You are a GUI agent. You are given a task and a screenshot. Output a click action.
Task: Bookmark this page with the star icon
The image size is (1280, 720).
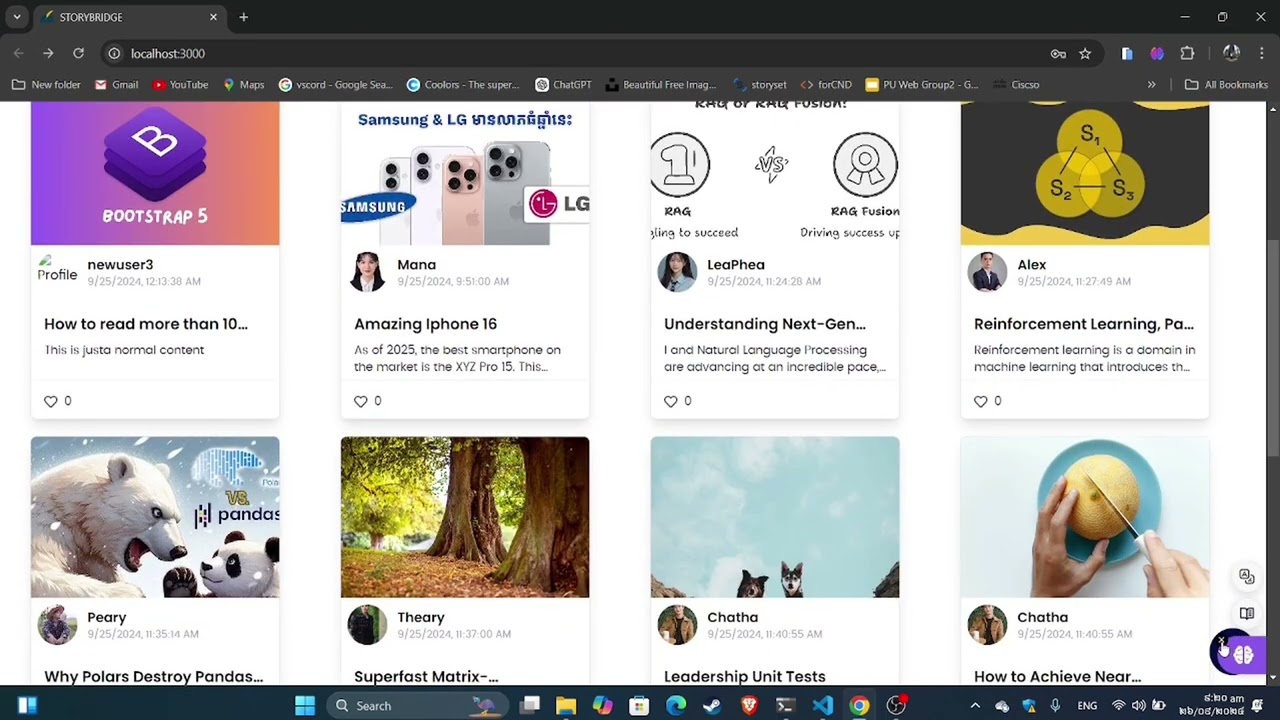(x=1085, y=53)
